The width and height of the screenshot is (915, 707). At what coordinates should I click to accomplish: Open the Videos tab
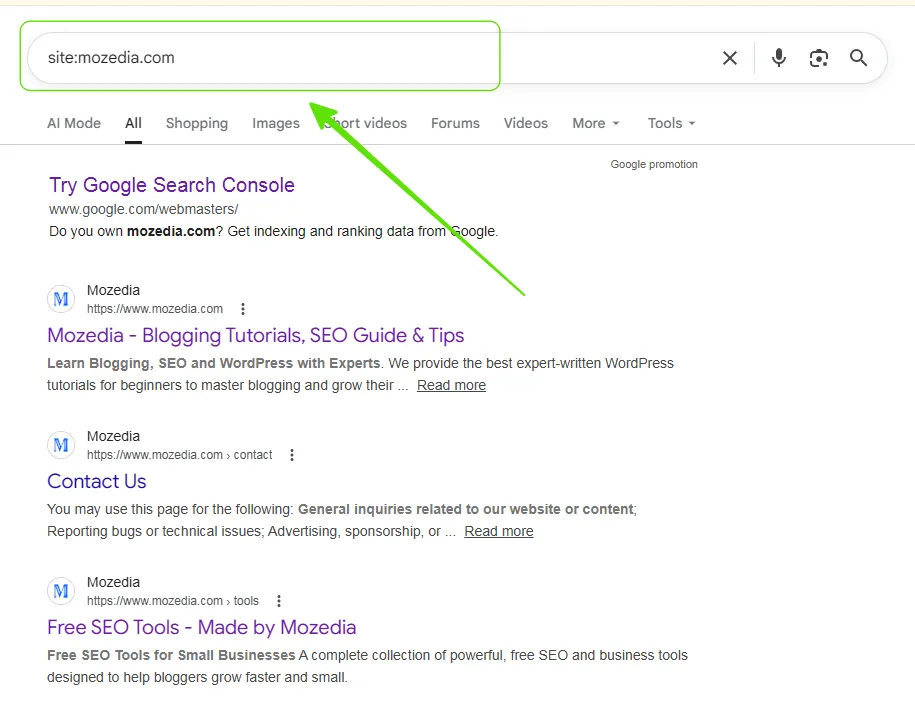(526, 123)
